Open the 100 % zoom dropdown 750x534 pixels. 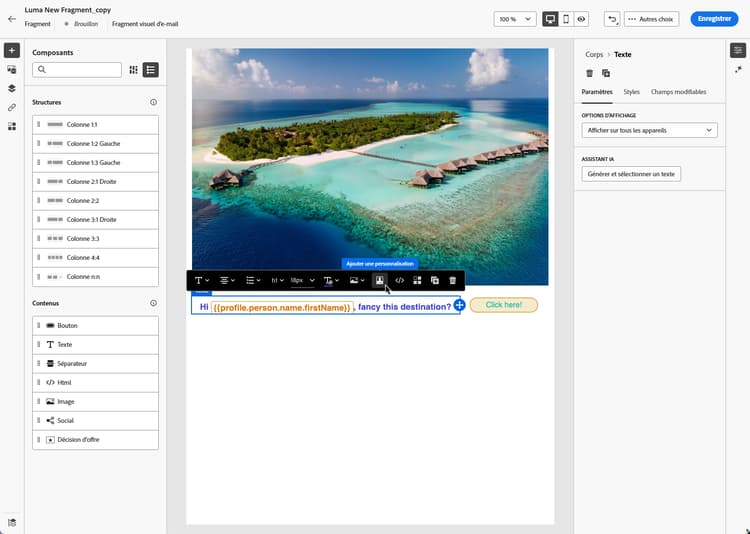point(515,19)
